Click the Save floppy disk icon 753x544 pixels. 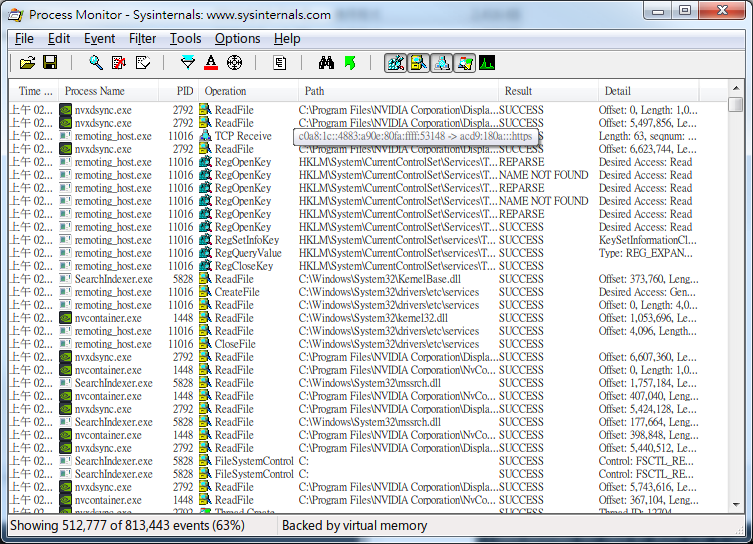click(50, 63)
